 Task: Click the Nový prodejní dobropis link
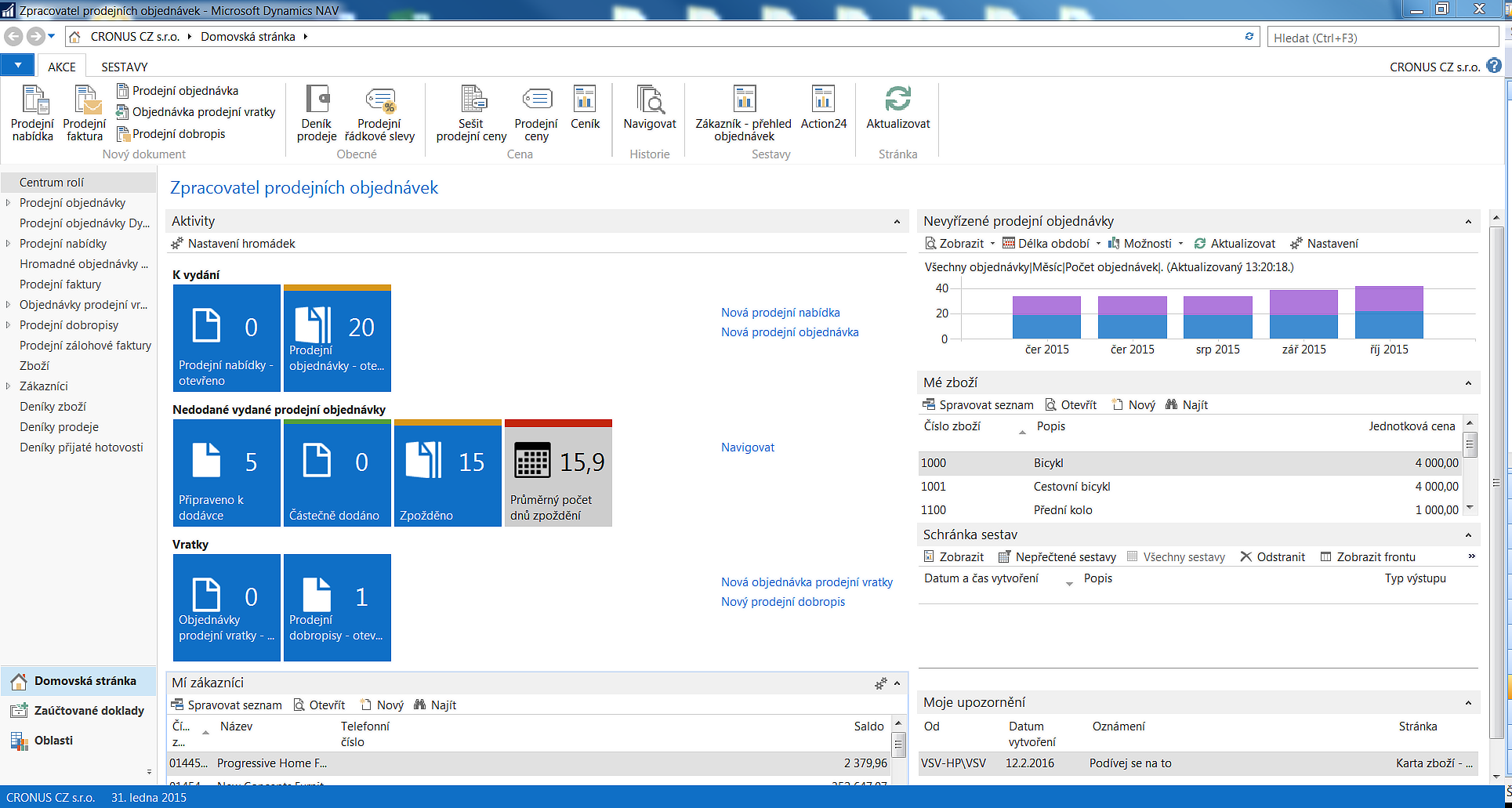[782, 601]
